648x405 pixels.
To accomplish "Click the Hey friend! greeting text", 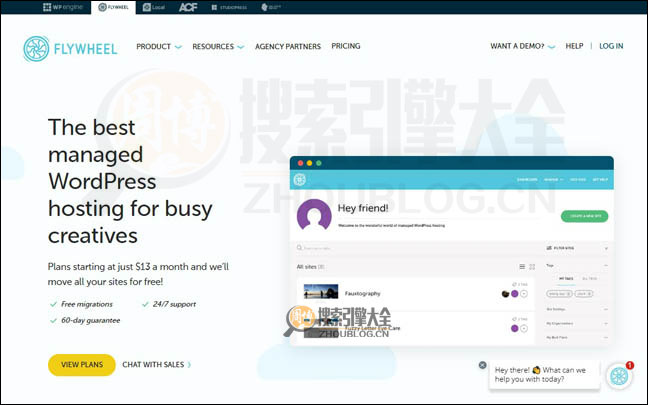I will 363,208.
